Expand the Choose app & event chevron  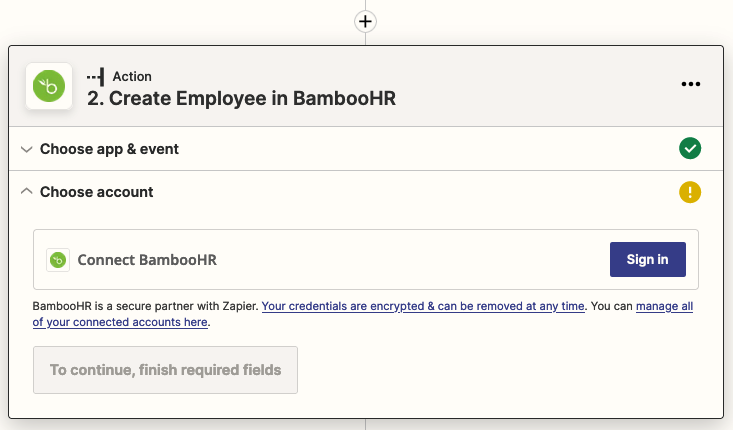(x=26, y=149)
